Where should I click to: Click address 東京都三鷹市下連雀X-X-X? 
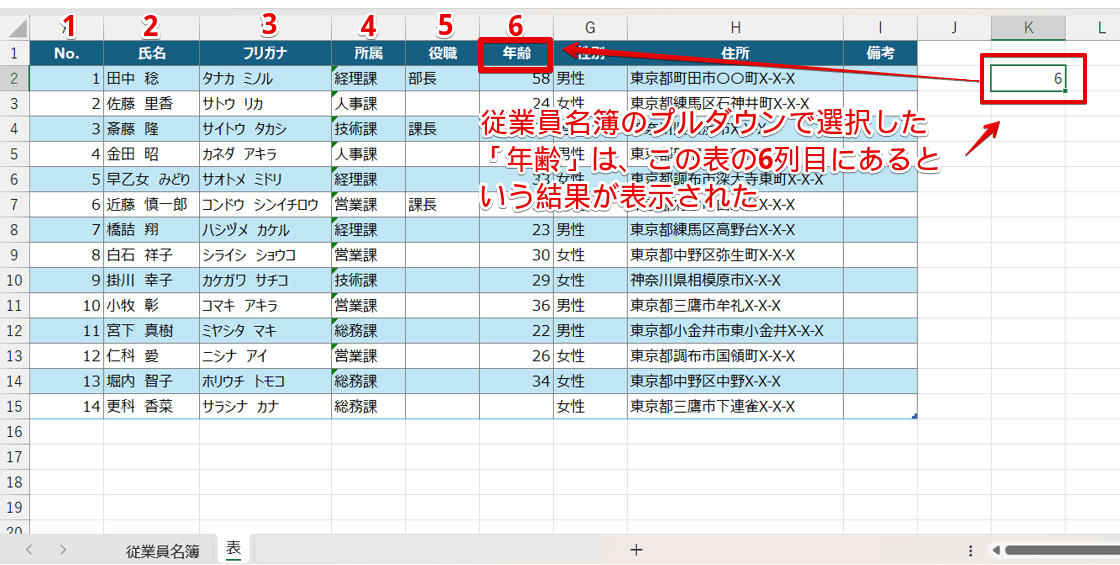point(735,406)
